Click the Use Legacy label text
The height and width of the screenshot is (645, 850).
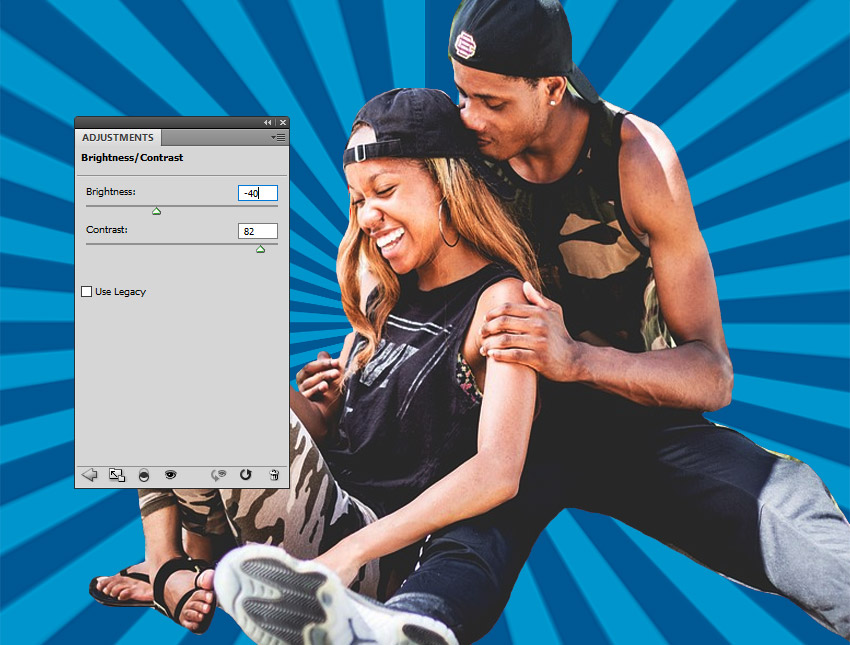(120, 292)
